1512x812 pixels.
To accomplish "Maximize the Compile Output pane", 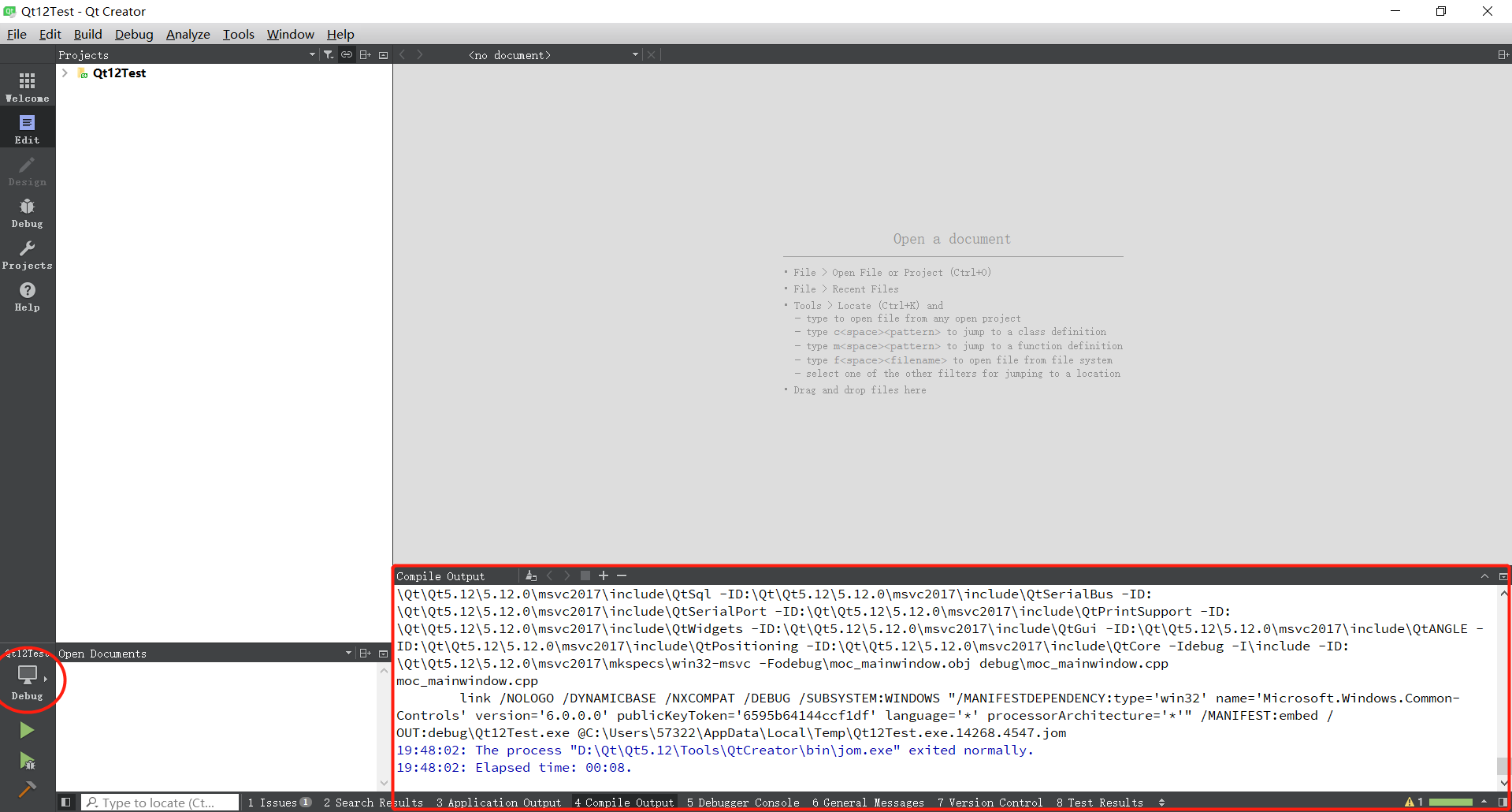I will [x=1503, y=576].
